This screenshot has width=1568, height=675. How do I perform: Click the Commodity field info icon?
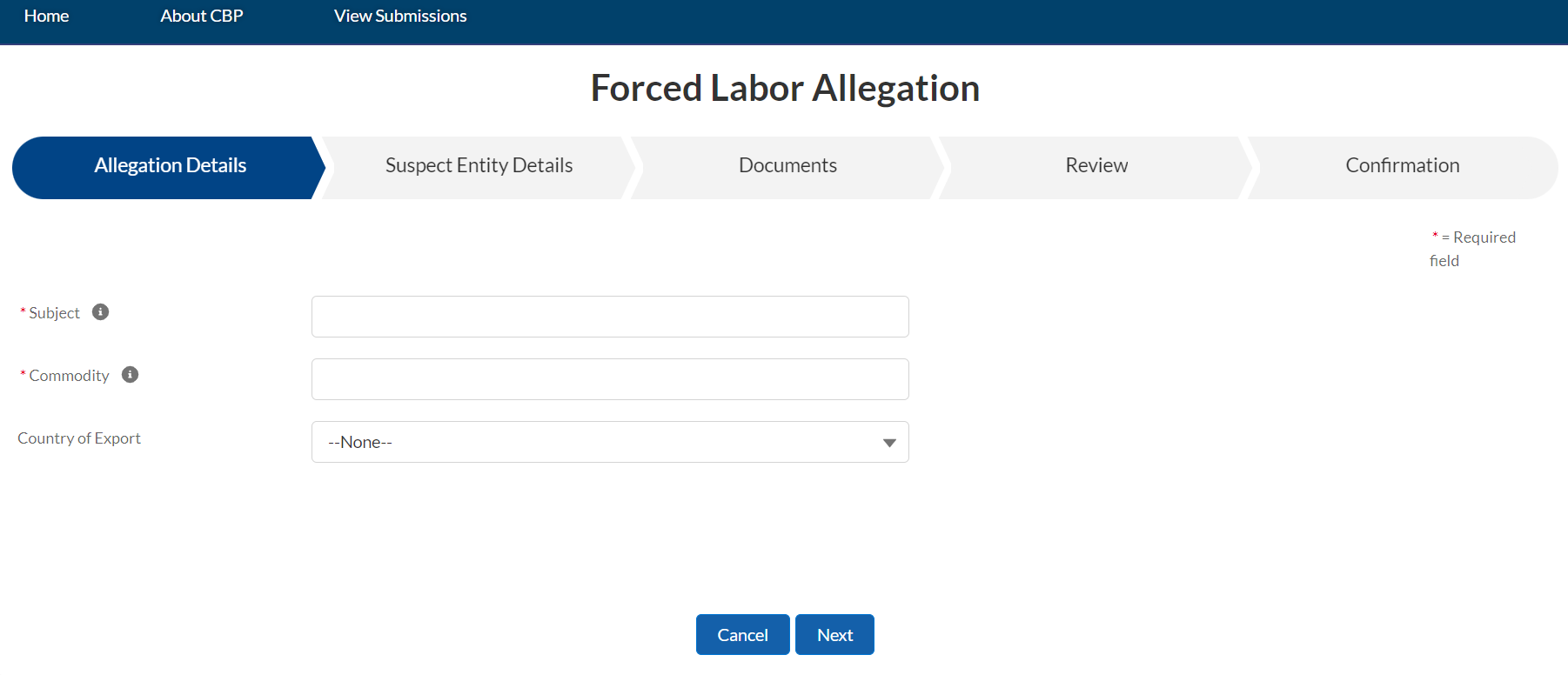pyautogui.click(x=131, y=375)
